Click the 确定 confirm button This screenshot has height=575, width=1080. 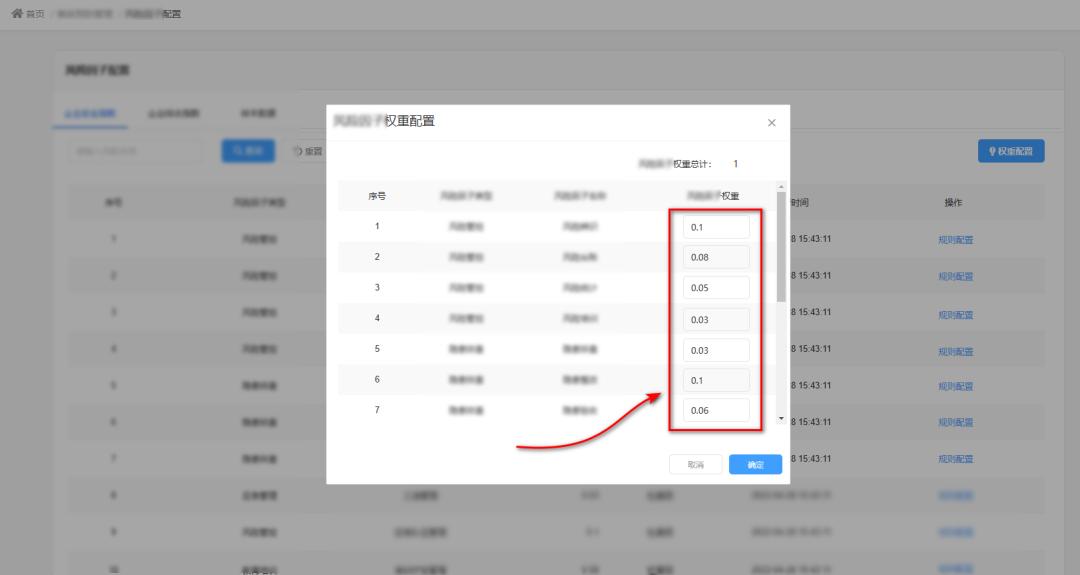point(756,465)
